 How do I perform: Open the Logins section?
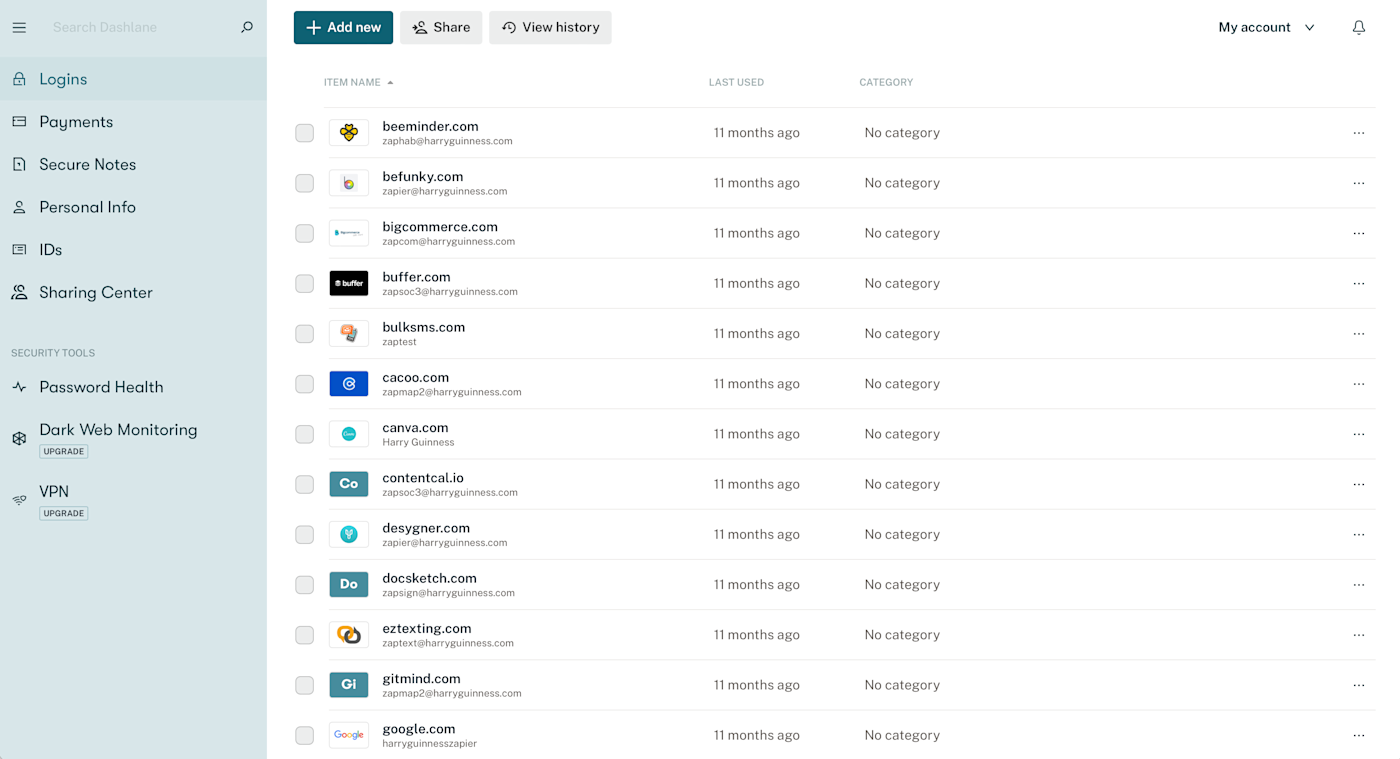tap(133, 79)
